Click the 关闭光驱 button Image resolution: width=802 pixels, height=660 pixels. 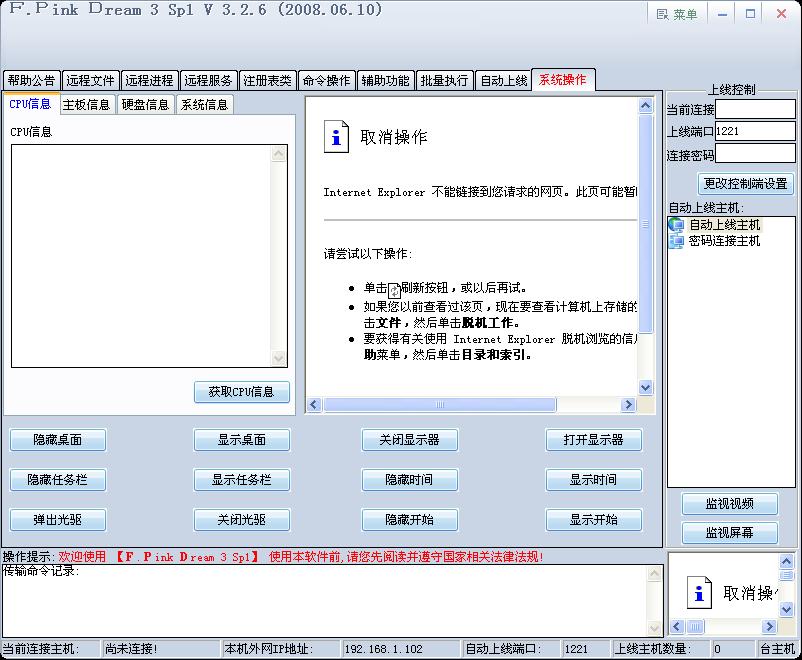click(242, 520)
